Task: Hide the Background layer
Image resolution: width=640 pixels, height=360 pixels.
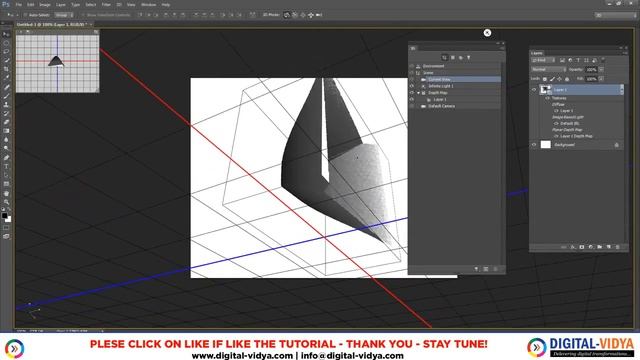Action: 534,144
